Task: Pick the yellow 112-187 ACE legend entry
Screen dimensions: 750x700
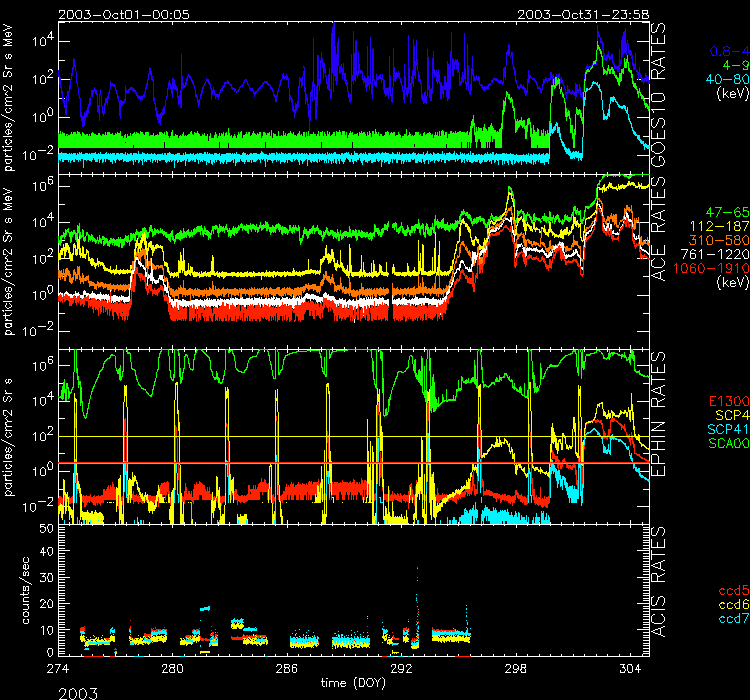Action: coord(718,227)
